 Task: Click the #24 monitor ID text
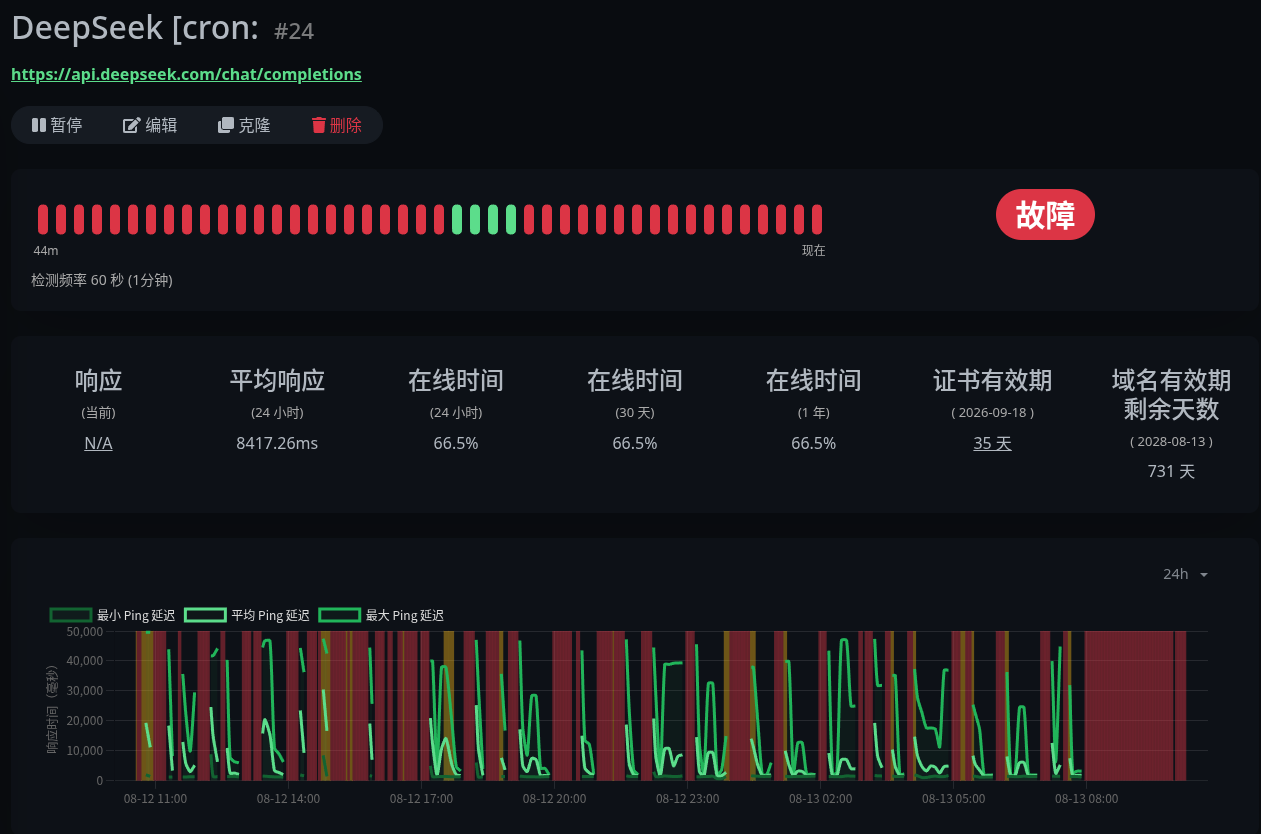click(294, 31)
